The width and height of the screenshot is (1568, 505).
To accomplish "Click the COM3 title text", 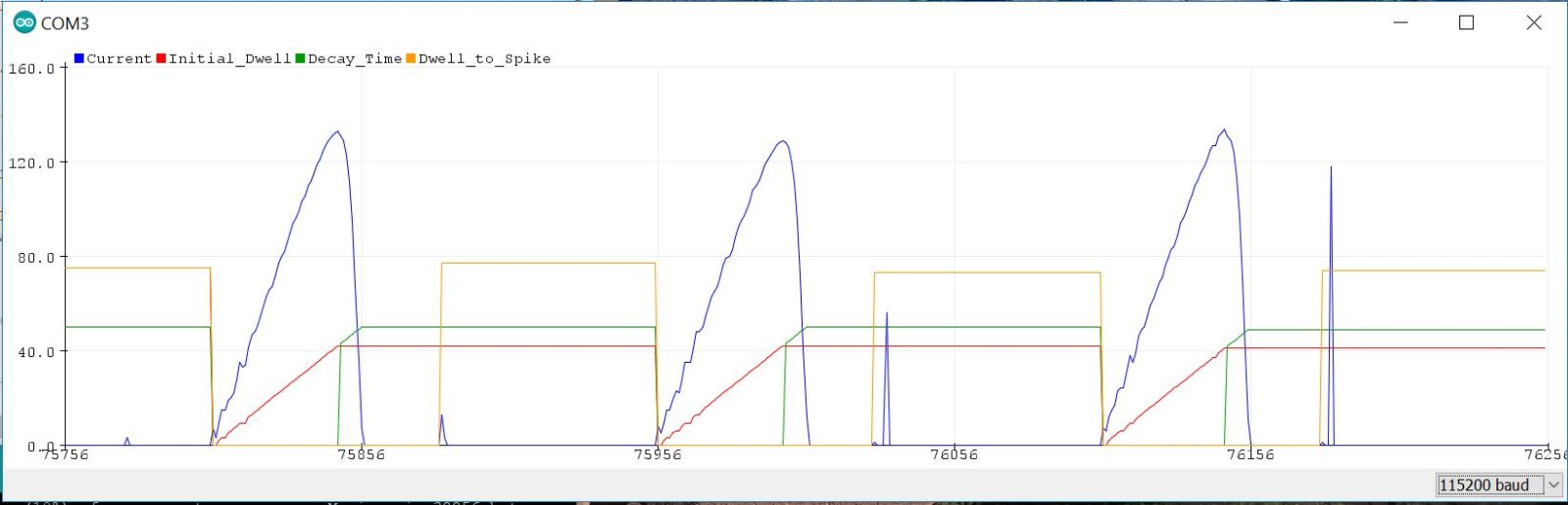I will (x=65, y=24).
